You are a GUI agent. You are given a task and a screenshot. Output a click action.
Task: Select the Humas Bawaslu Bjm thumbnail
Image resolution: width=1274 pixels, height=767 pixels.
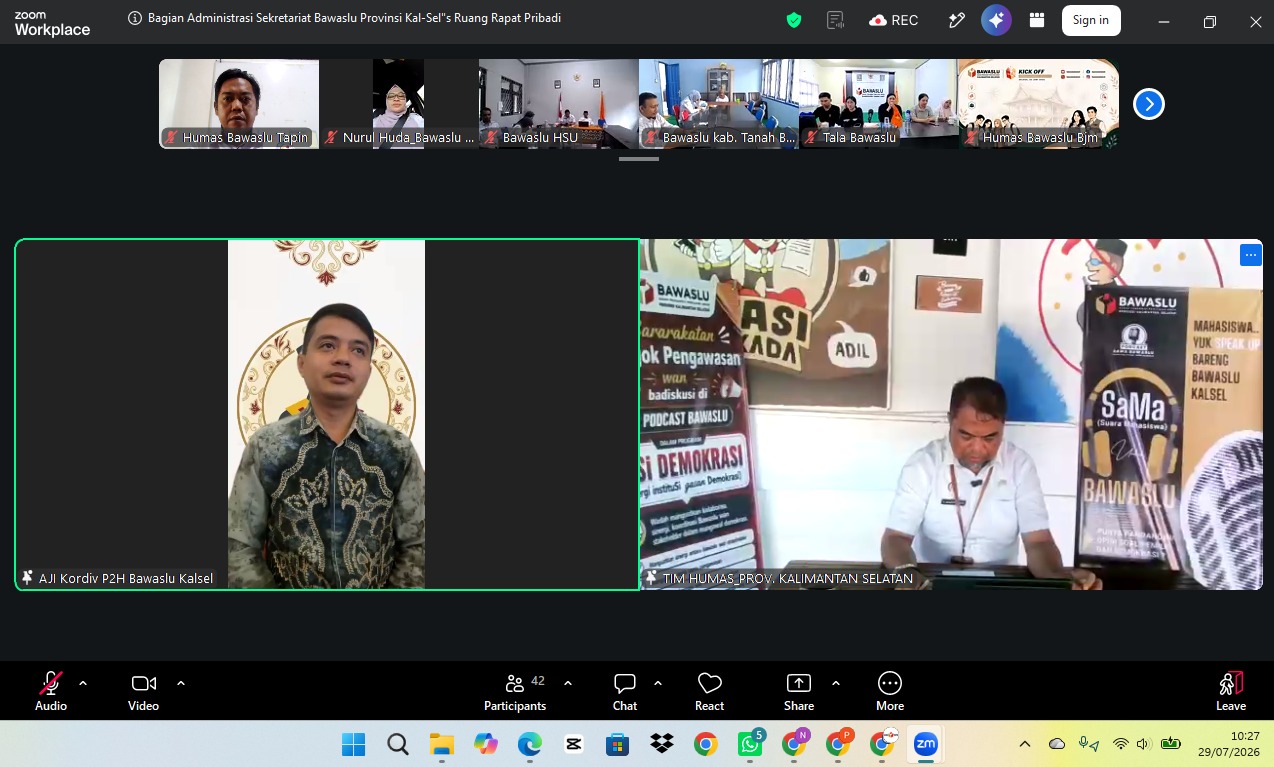1039,104
